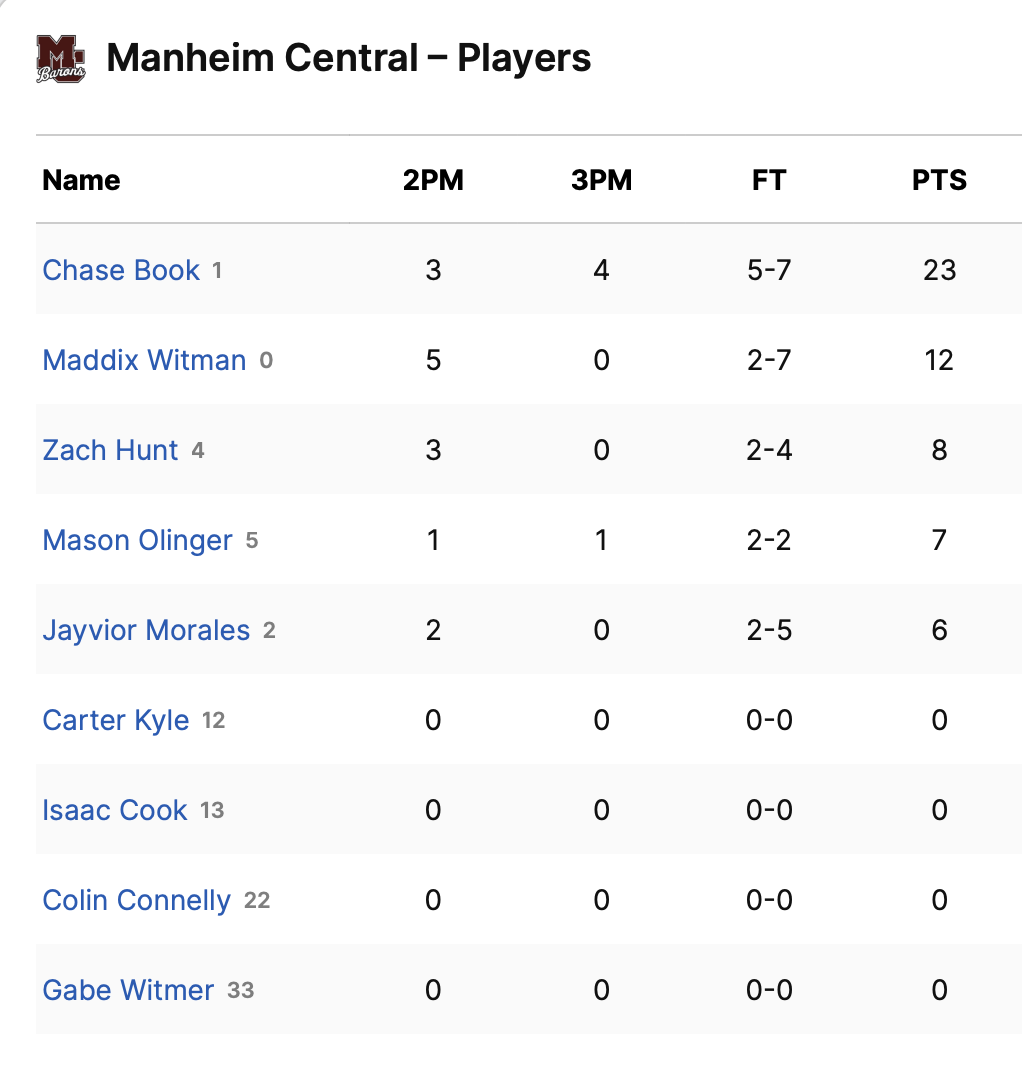Open Mason Olinger player page
The height and width of the screenshot is (1070, 1032).
coord(137,540)
